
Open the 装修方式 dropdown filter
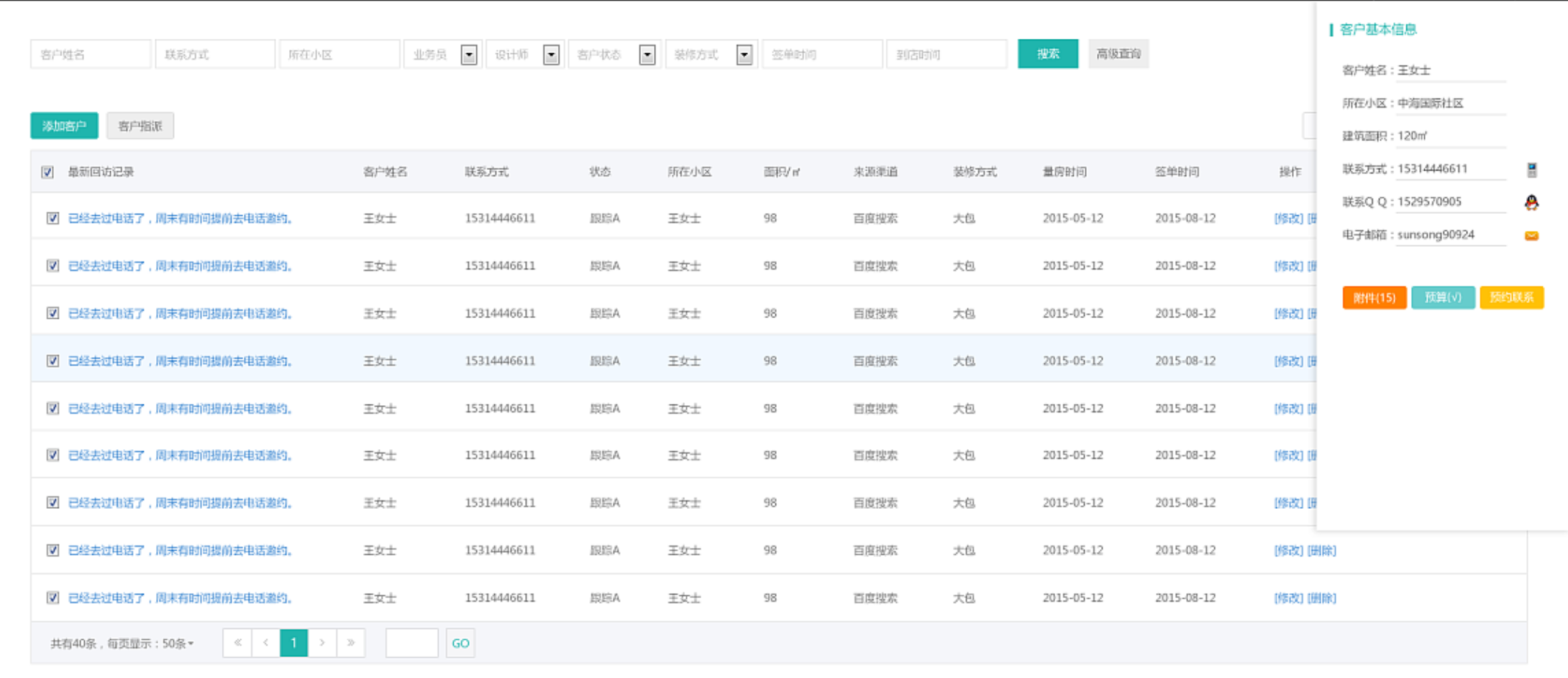click(x=711, y=54)
